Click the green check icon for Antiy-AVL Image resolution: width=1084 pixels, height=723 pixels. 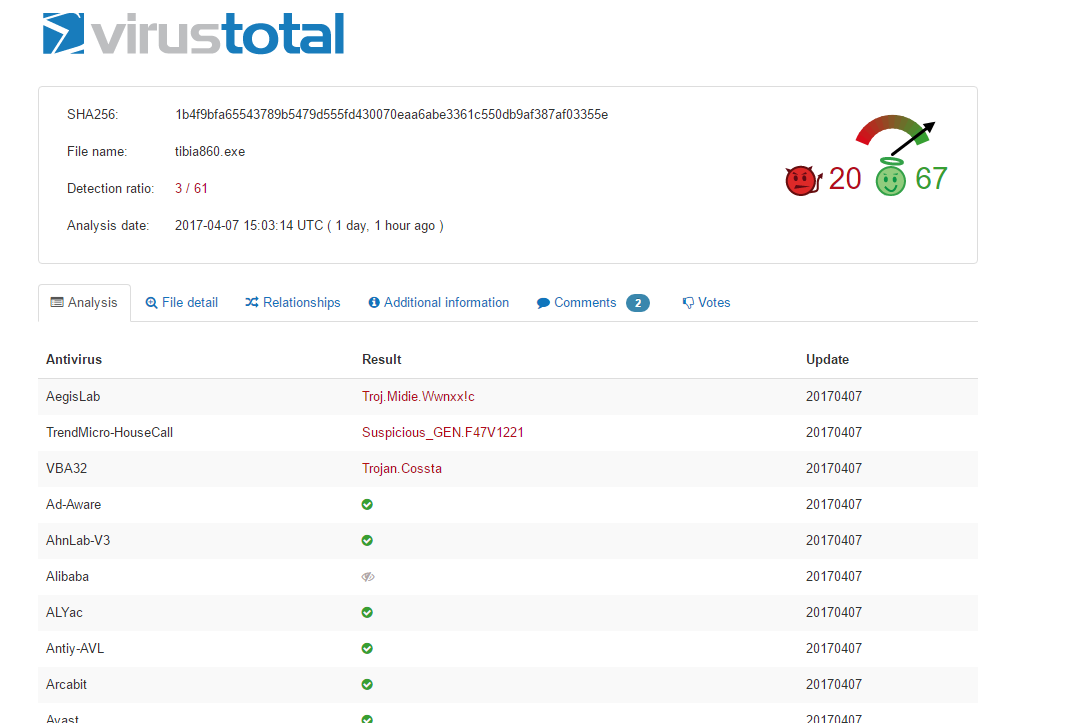pyautogui.click(x=367, y=648)
